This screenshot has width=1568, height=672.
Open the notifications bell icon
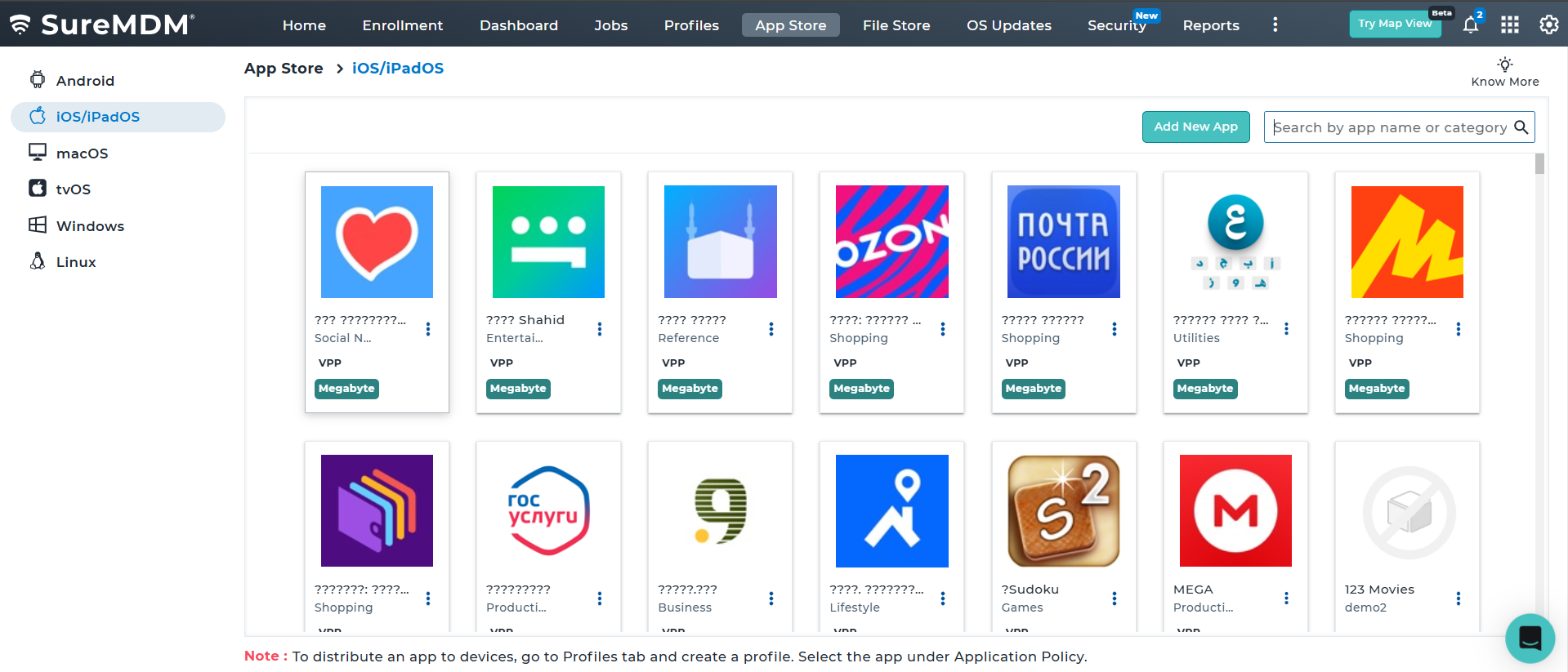point(1470,24)
